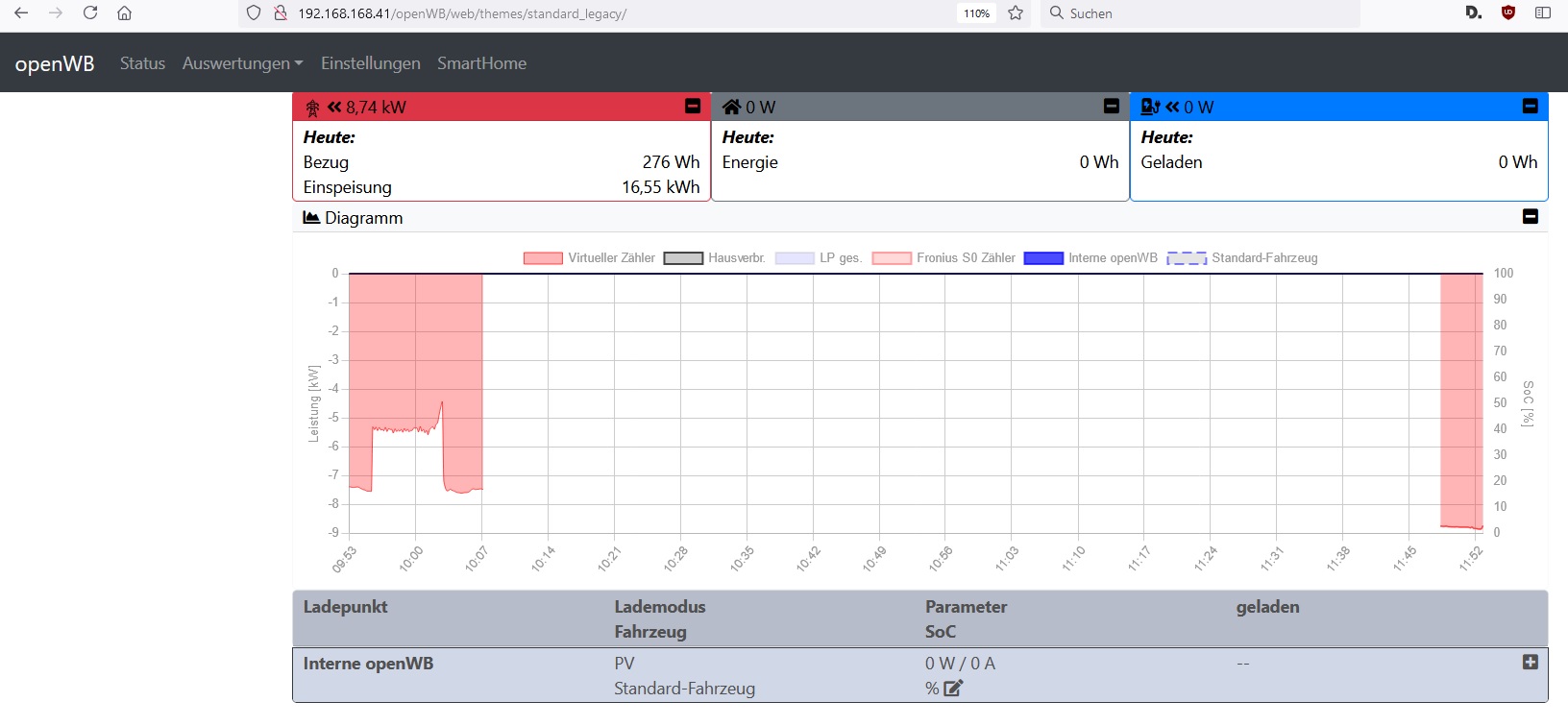Collapse the Diagramm section

1531,217
